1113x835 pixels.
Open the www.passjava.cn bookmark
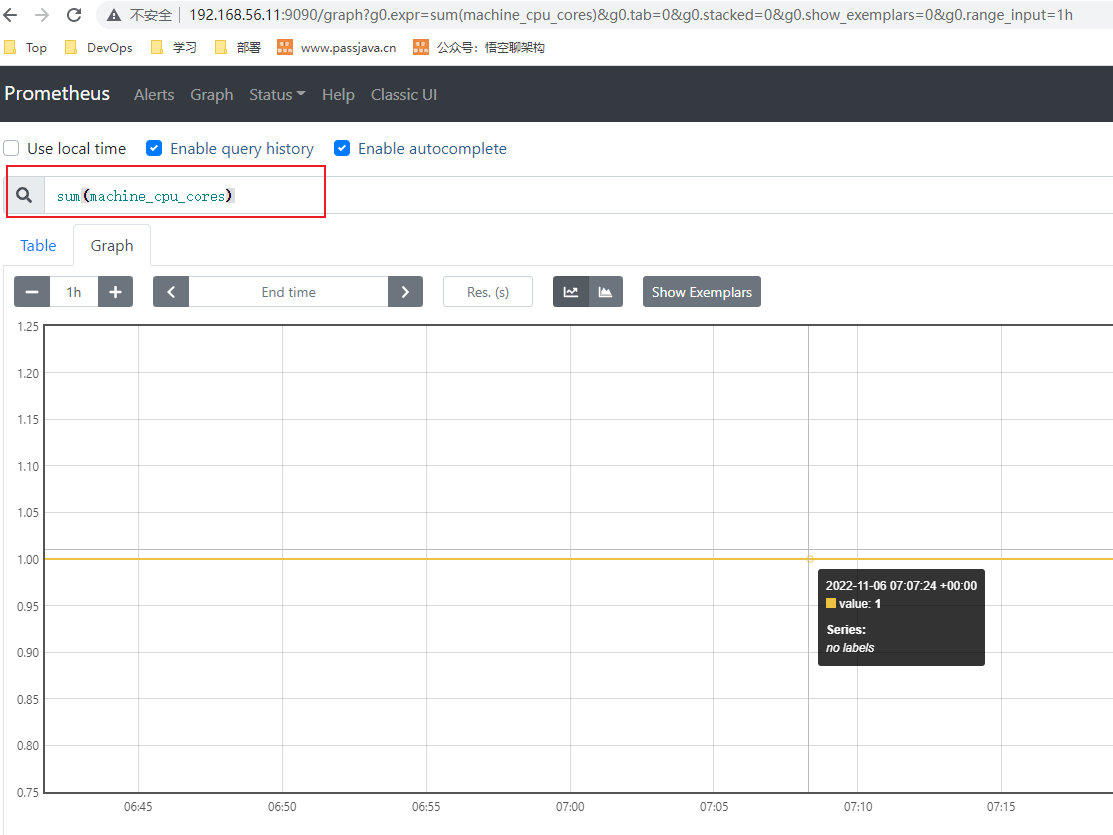[x=336, y=48]
